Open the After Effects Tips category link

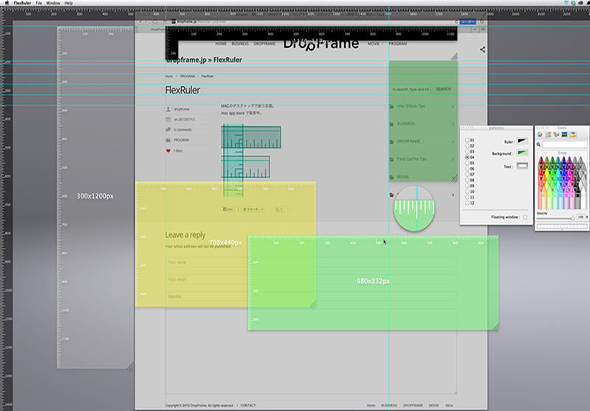411,106
